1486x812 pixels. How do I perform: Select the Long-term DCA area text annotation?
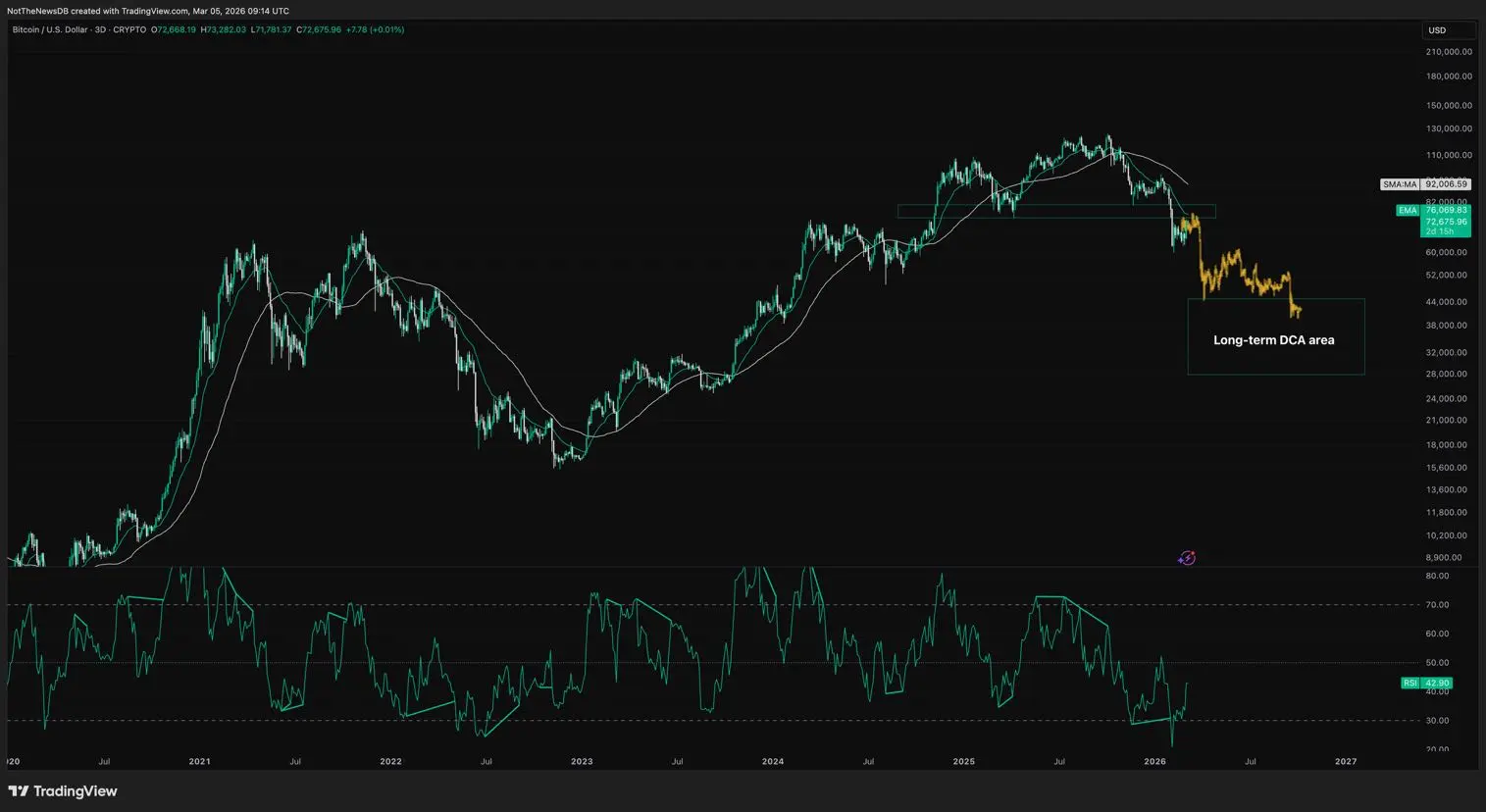1273,340
